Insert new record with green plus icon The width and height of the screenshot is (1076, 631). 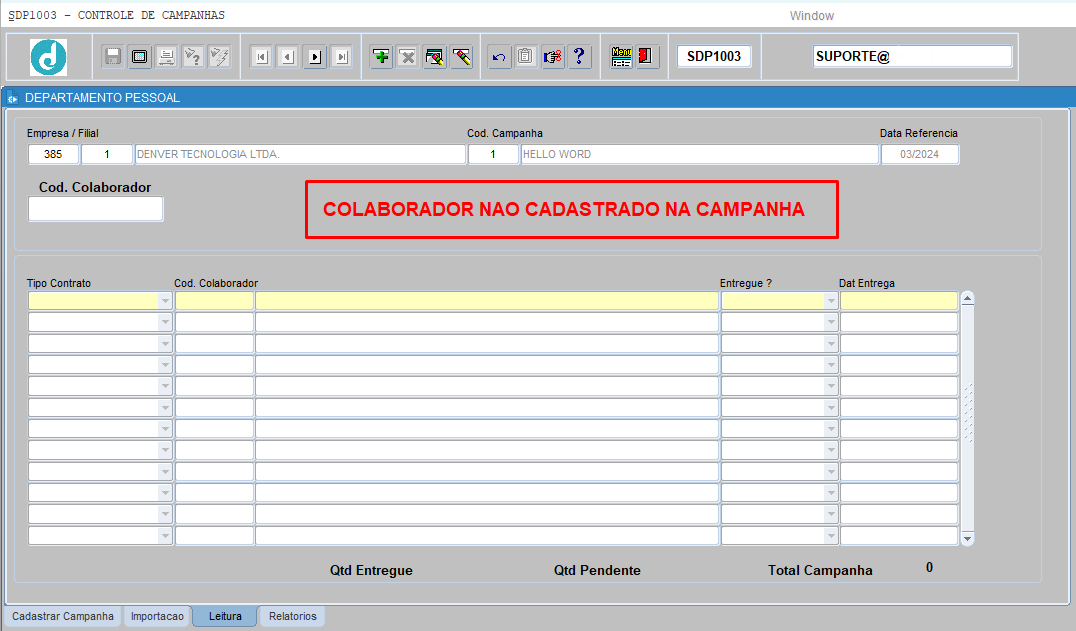tap(381, 57)
